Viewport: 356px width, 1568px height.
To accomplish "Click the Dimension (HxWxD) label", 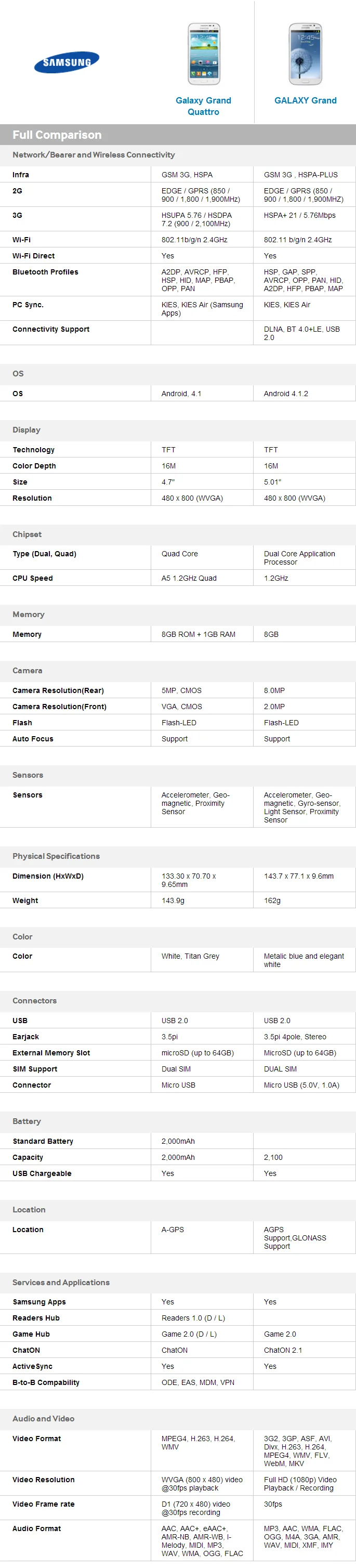I will click(x=48, y=877).
